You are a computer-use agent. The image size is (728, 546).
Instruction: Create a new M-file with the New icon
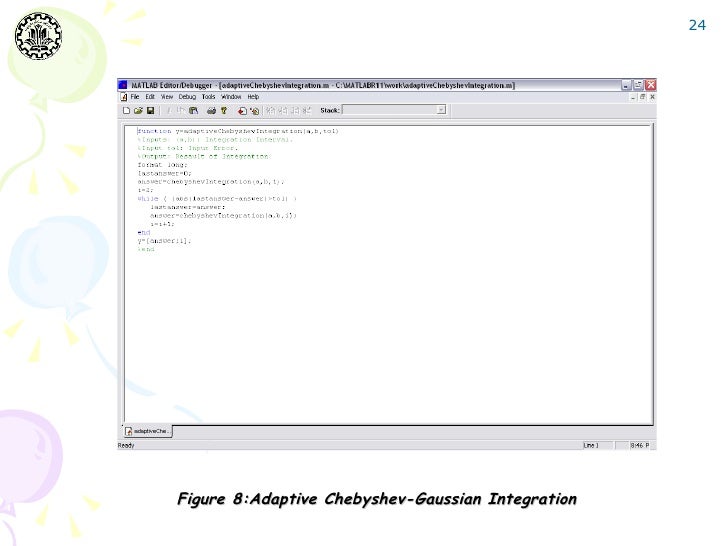point(126,110)
